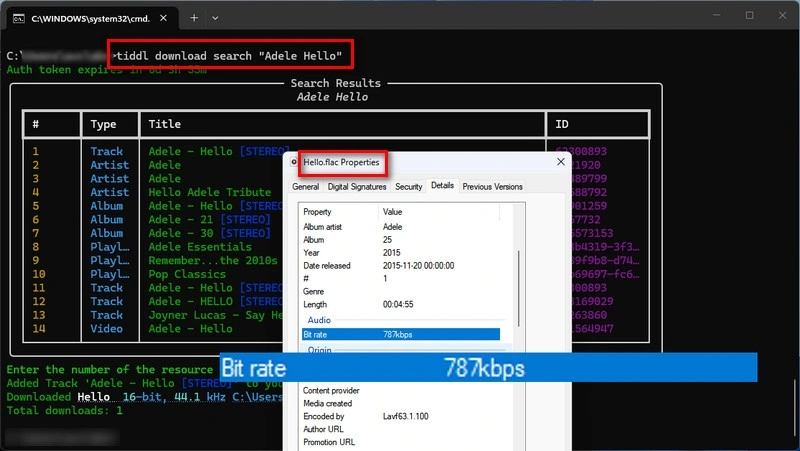
Task: Click the Value column header
Action: point(392,212)
